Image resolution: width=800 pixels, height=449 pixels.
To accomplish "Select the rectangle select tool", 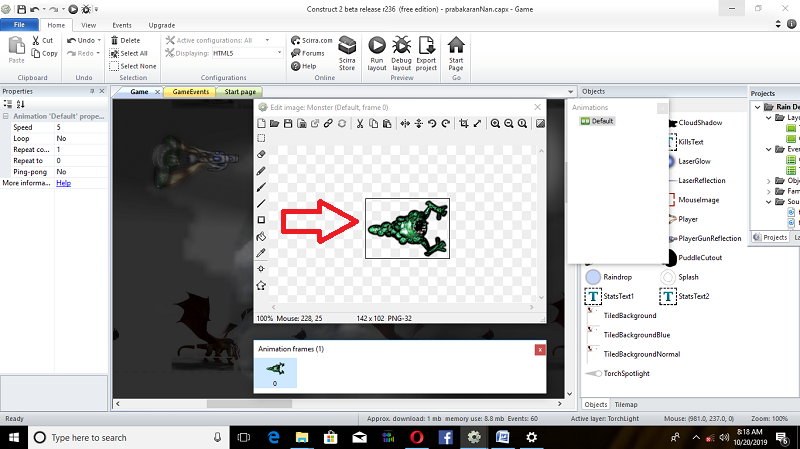I will pos(261,138).
